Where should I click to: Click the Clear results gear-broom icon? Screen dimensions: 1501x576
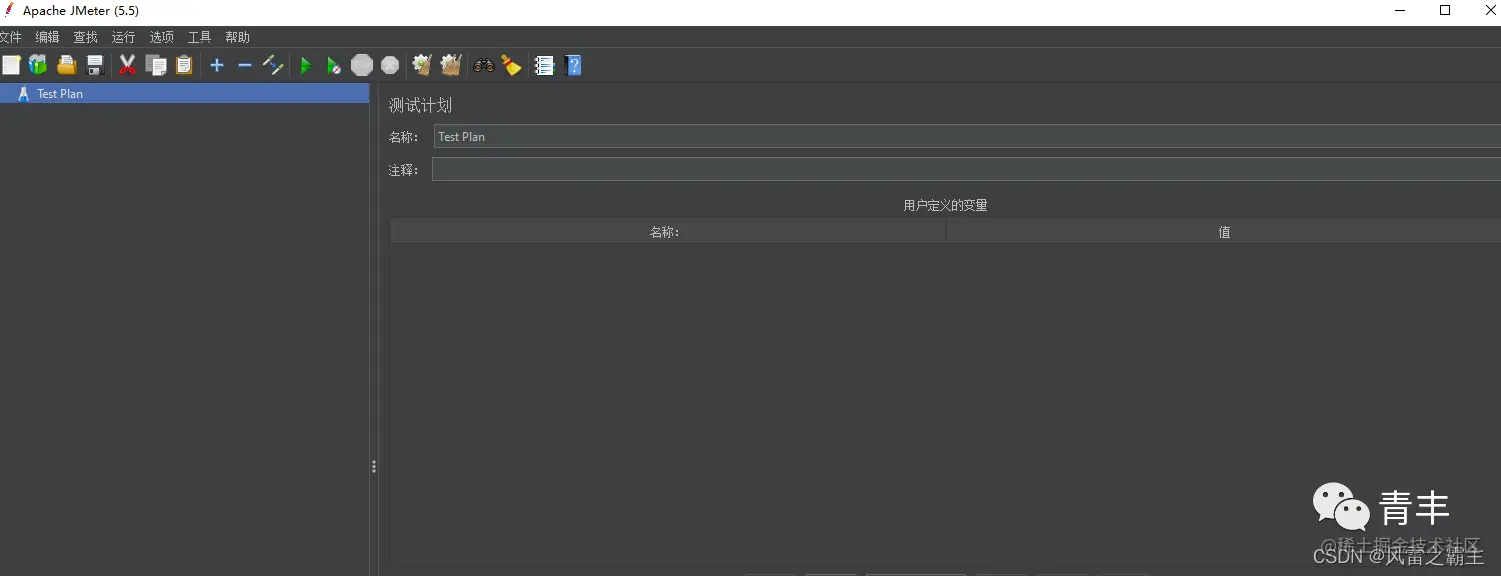[422, 65]
